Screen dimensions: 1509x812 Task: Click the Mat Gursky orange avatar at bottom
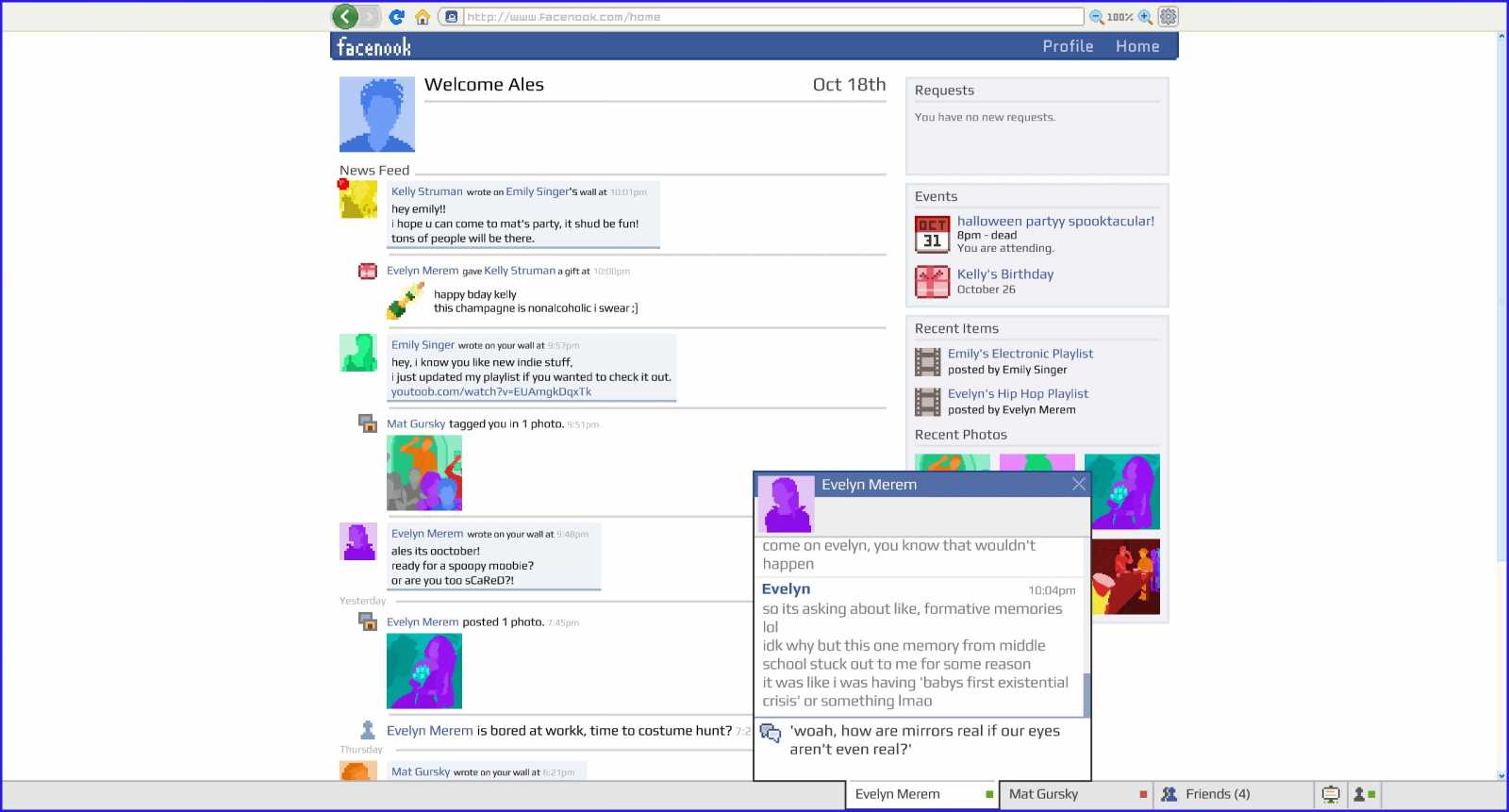[358, 771]
